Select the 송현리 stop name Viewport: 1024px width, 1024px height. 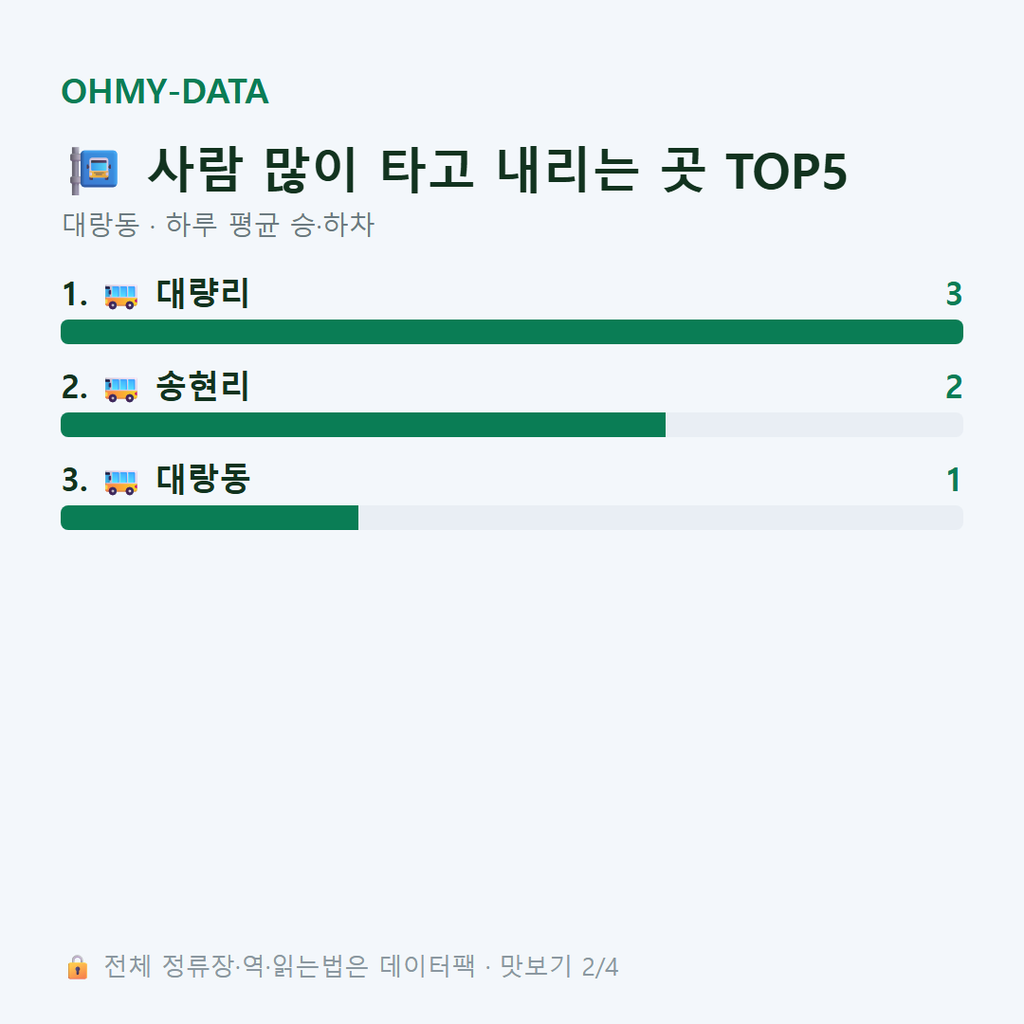click(x=202, y=386)
